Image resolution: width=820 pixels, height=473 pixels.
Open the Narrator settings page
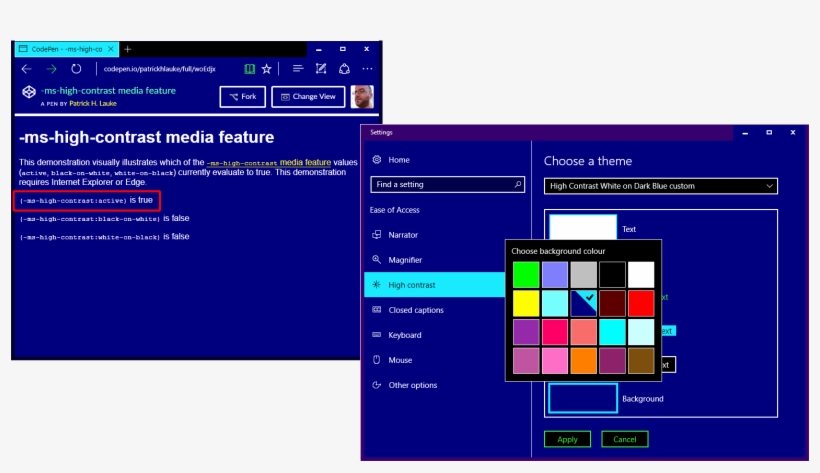tap(403, 235)
